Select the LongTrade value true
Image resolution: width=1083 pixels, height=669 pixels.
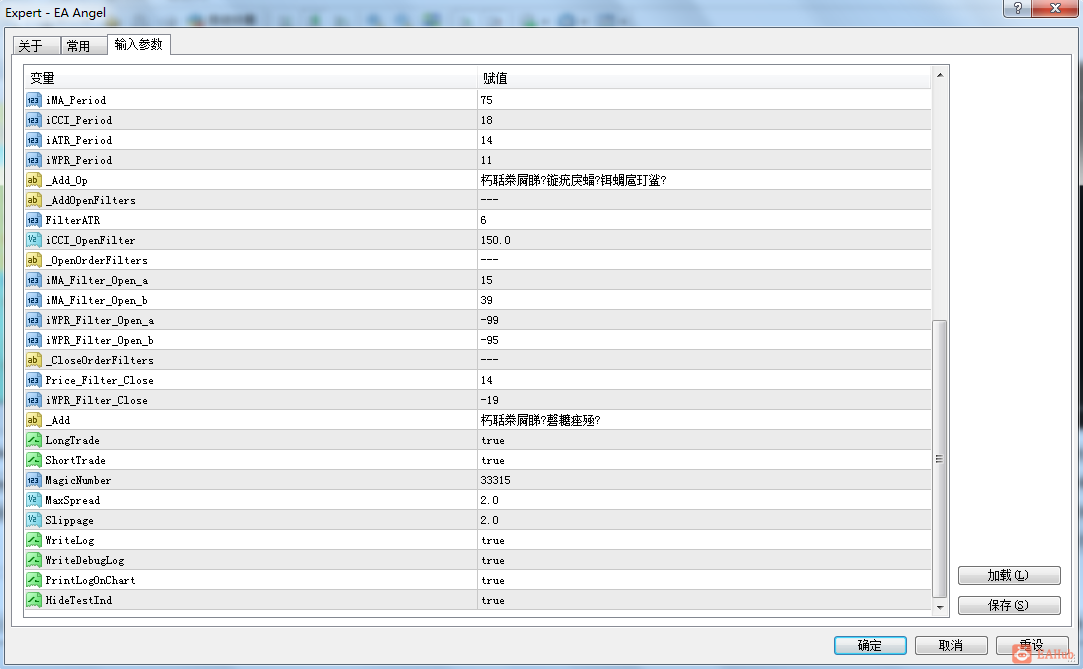[493, 440]
